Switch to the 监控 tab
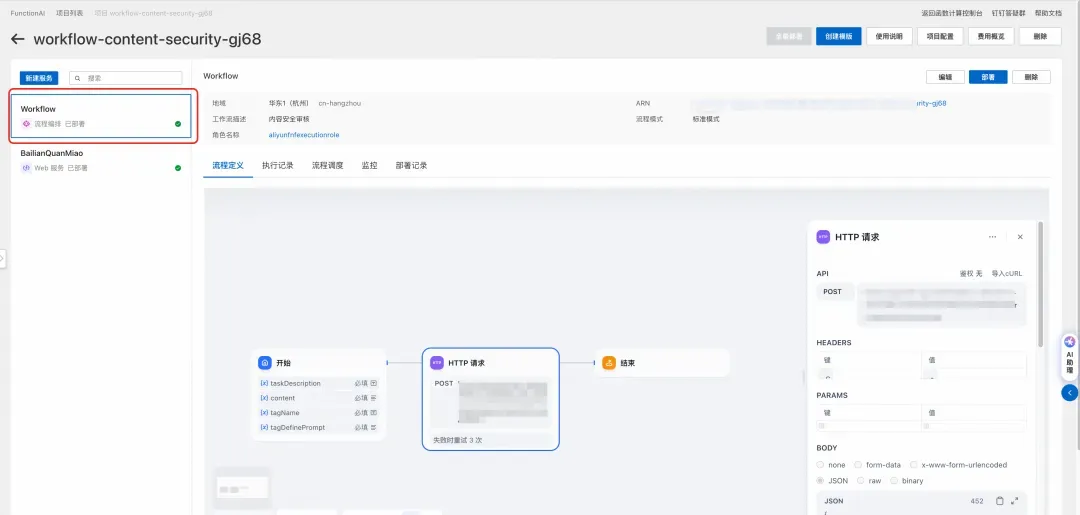 (x=369, y=166)
